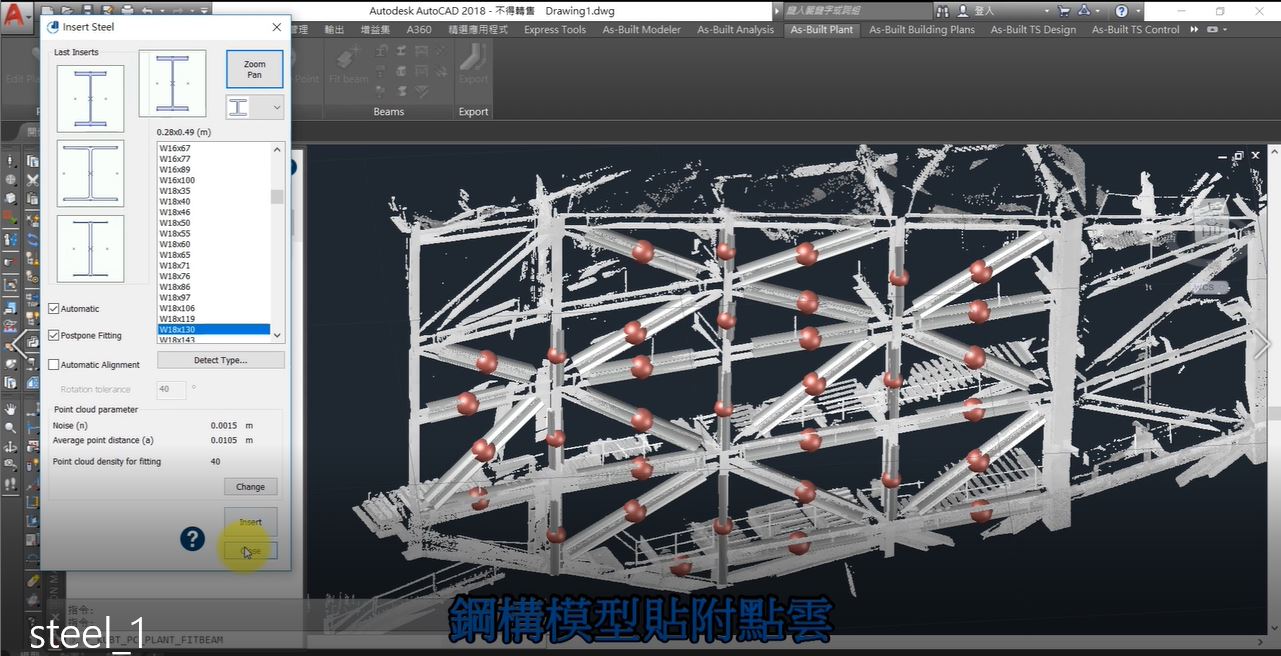Click the Undo arrow in quick access toolbar

146,11
